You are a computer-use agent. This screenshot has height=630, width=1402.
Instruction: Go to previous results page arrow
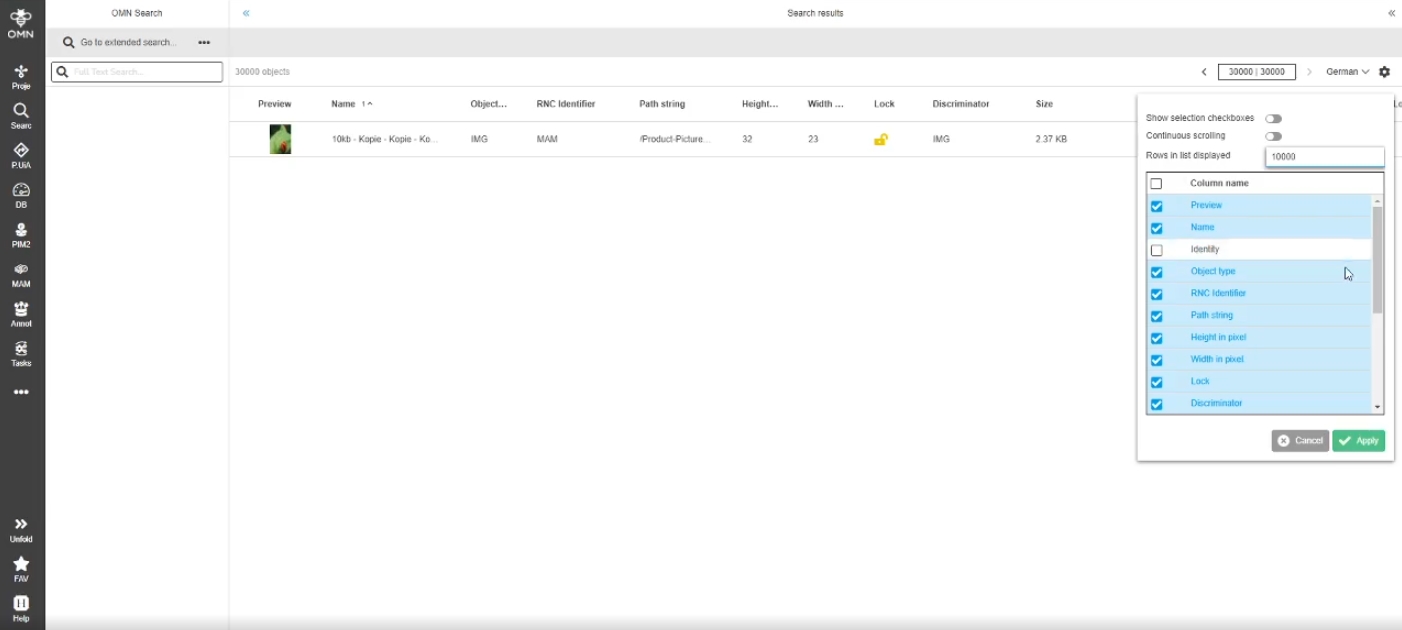click(x=1204, y=72)
